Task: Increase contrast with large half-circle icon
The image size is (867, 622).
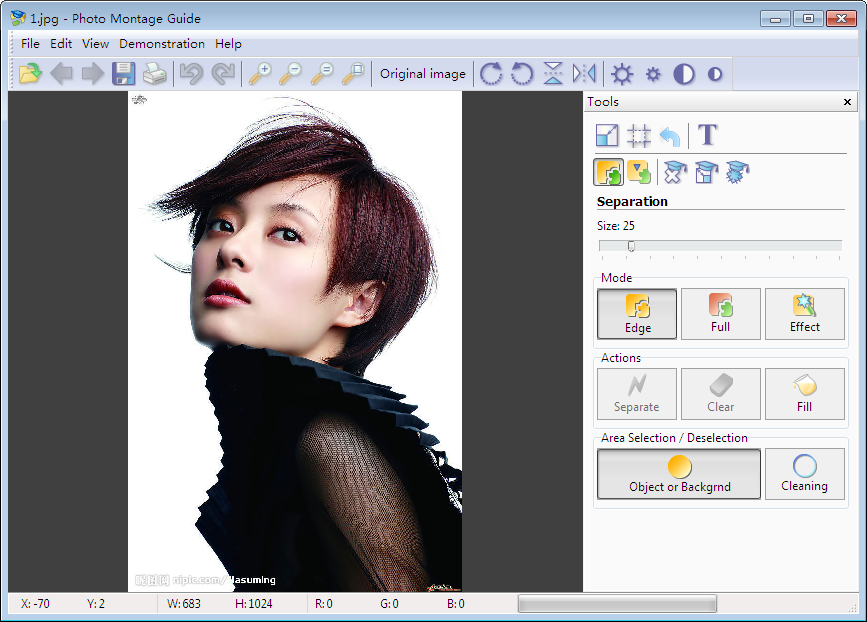Action: click(x=684, y=74)
